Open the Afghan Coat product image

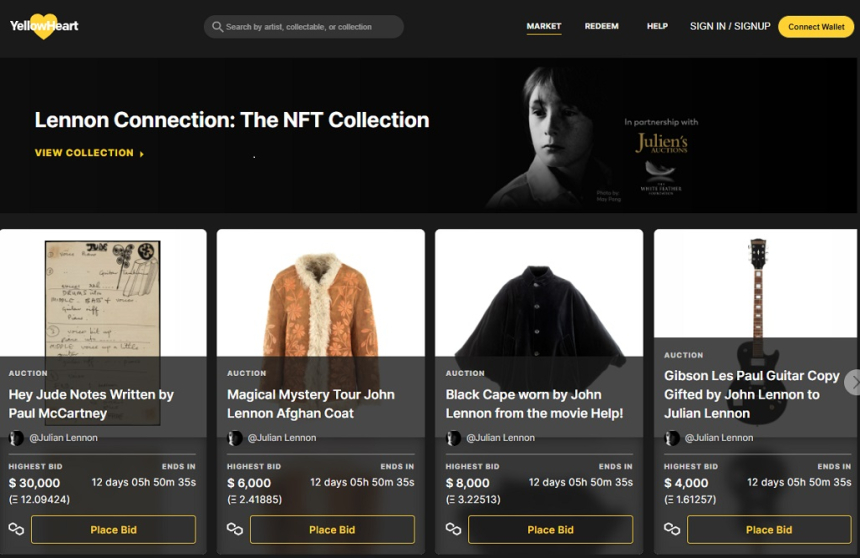tap(321, 300)
